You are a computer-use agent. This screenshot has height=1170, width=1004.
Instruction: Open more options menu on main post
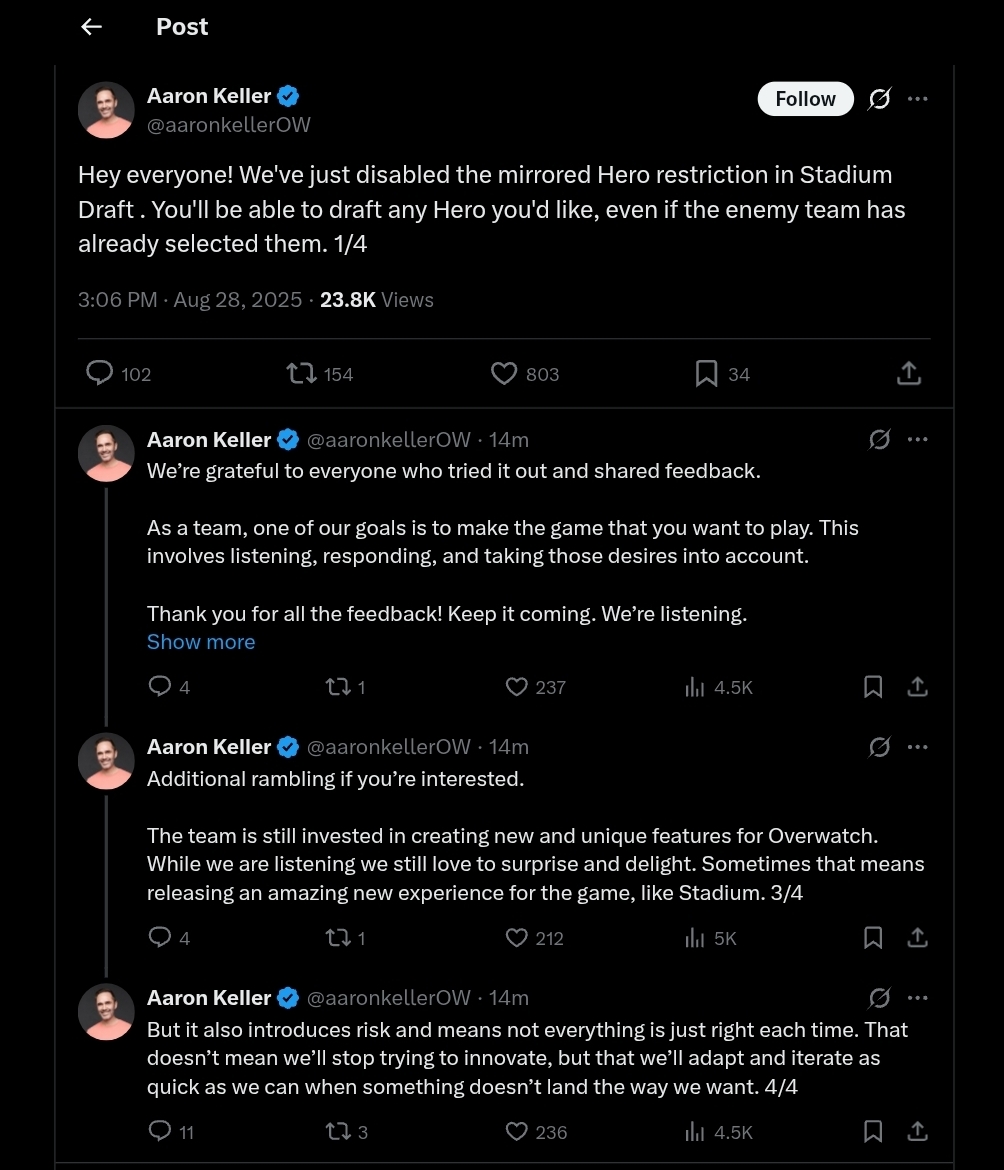[x=918, y=98]
